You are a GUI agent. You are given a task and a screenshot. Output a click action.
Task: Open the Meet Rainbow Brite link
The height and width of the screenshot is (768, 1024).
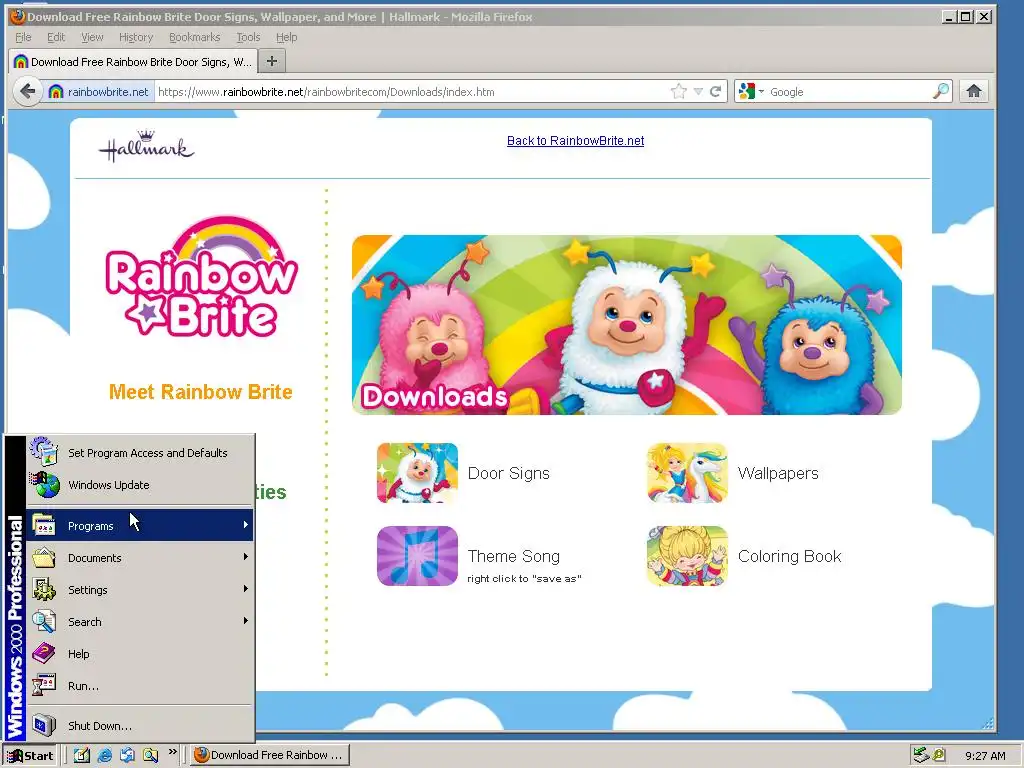click(200, 392)
